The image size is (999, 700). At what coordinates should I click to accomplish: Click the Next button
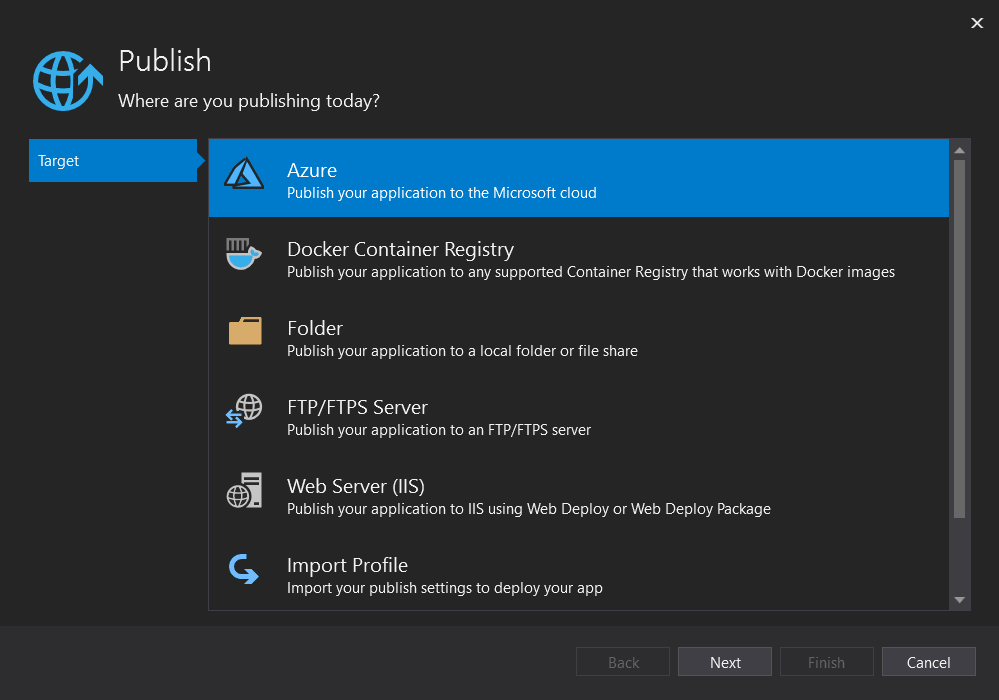pos(724,661)
